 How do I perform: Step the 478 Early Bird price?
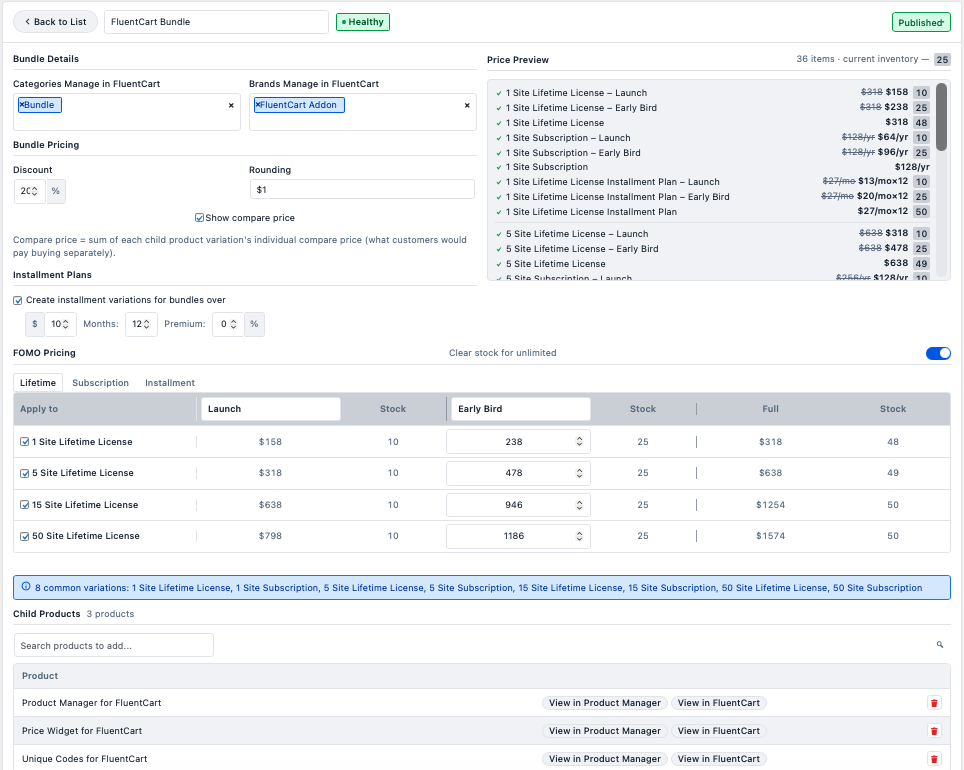click(579, 473)
